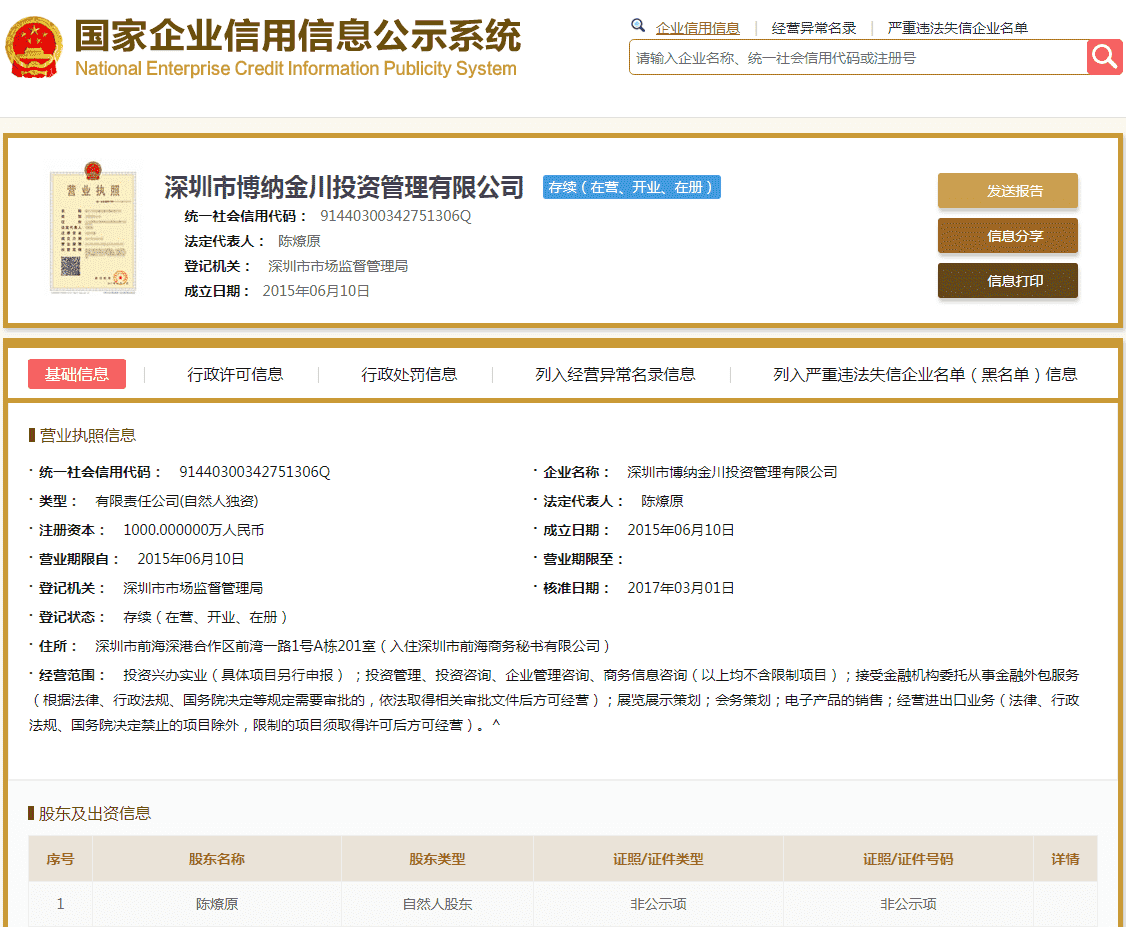Click shareholder name 陈燎原 in table
1126x927 pixels.
click(216, 904)
